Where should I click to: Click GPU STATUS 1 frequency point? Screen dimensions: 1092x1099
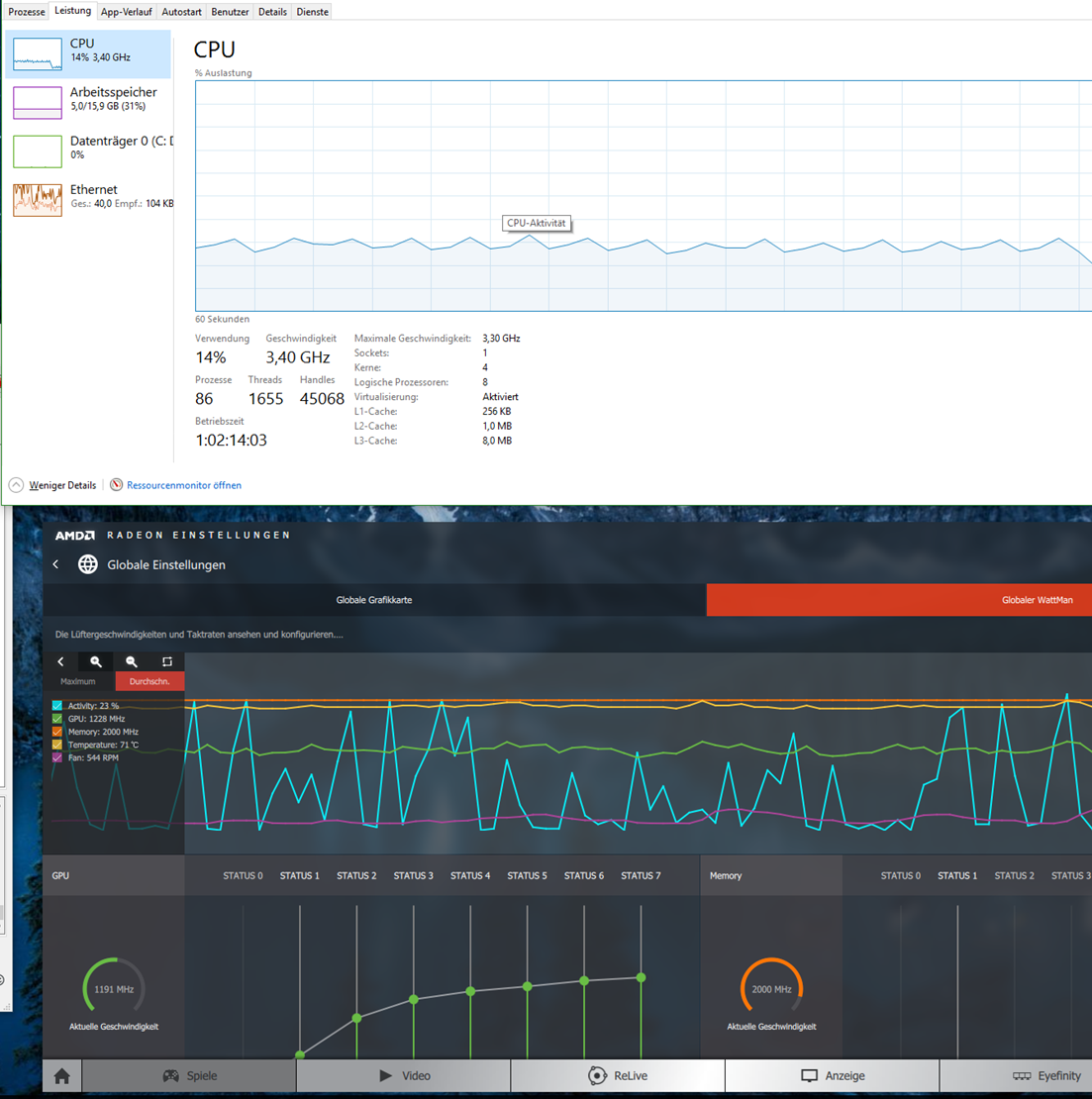click(300, 1054)
